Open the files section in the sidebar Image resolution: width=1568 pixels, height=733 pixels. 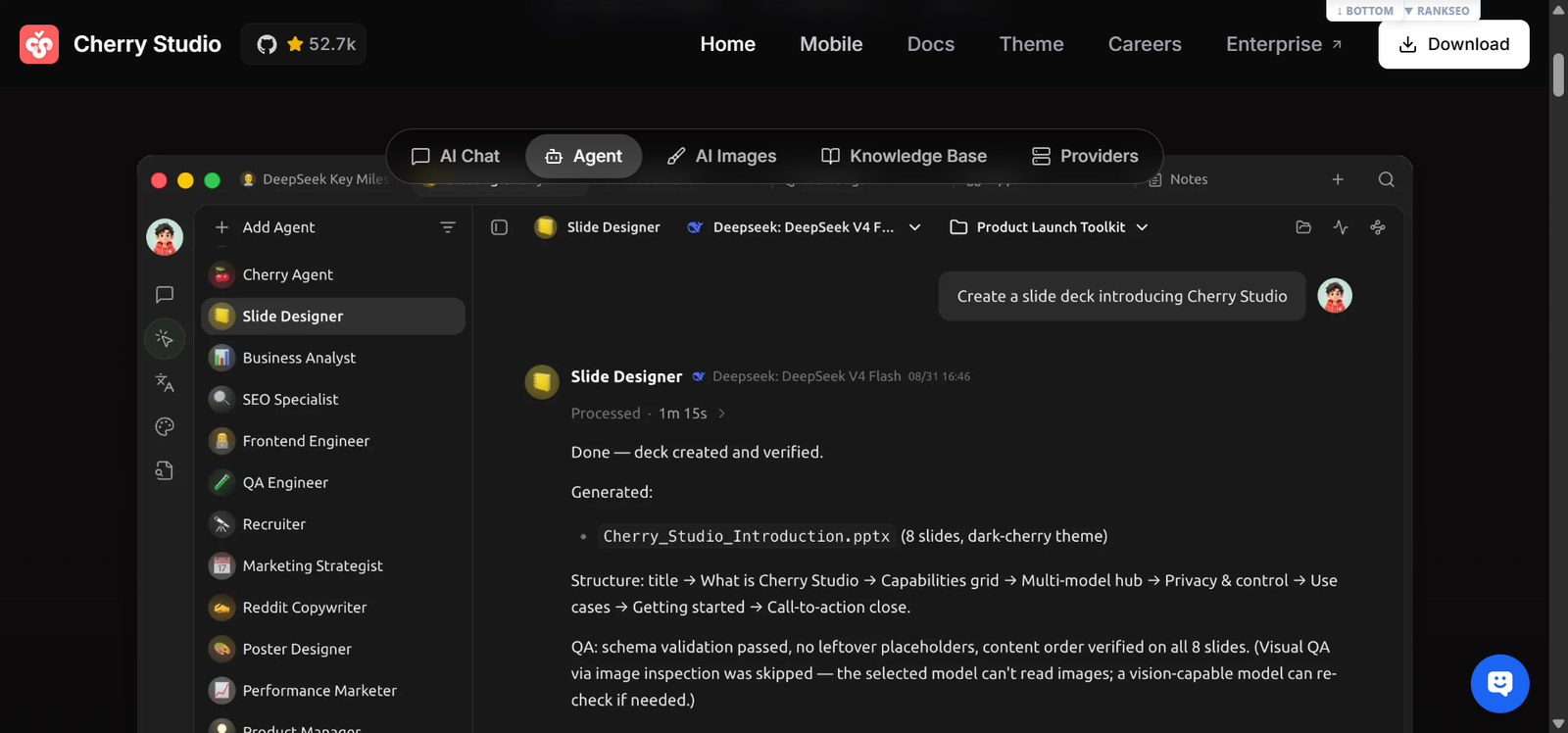click(x=165, y=470)
